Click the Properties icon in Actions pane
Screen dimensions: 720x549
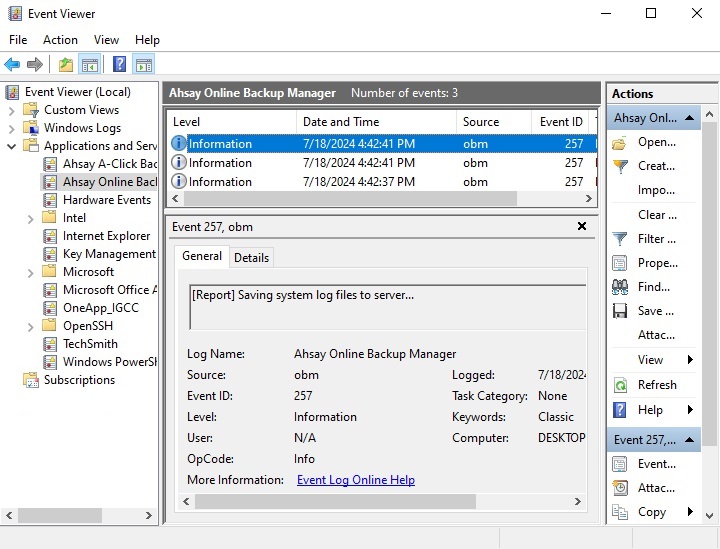[x=619, y=263]
